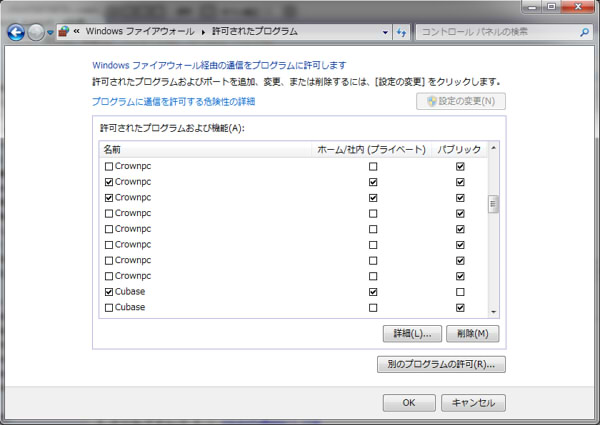600x425 pixels.
Task: Click the 設定の変更(N) button
Action: pos(461,101)
